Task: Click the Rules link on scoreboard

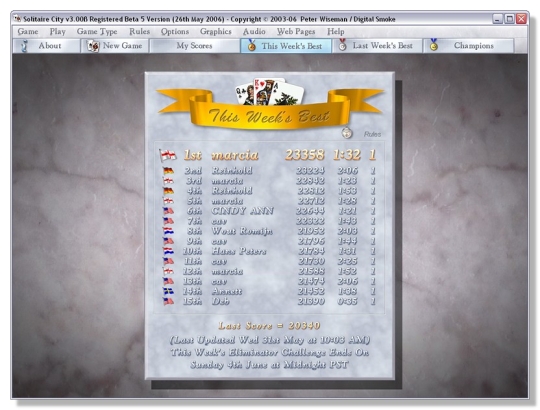Action: [372, 134]
